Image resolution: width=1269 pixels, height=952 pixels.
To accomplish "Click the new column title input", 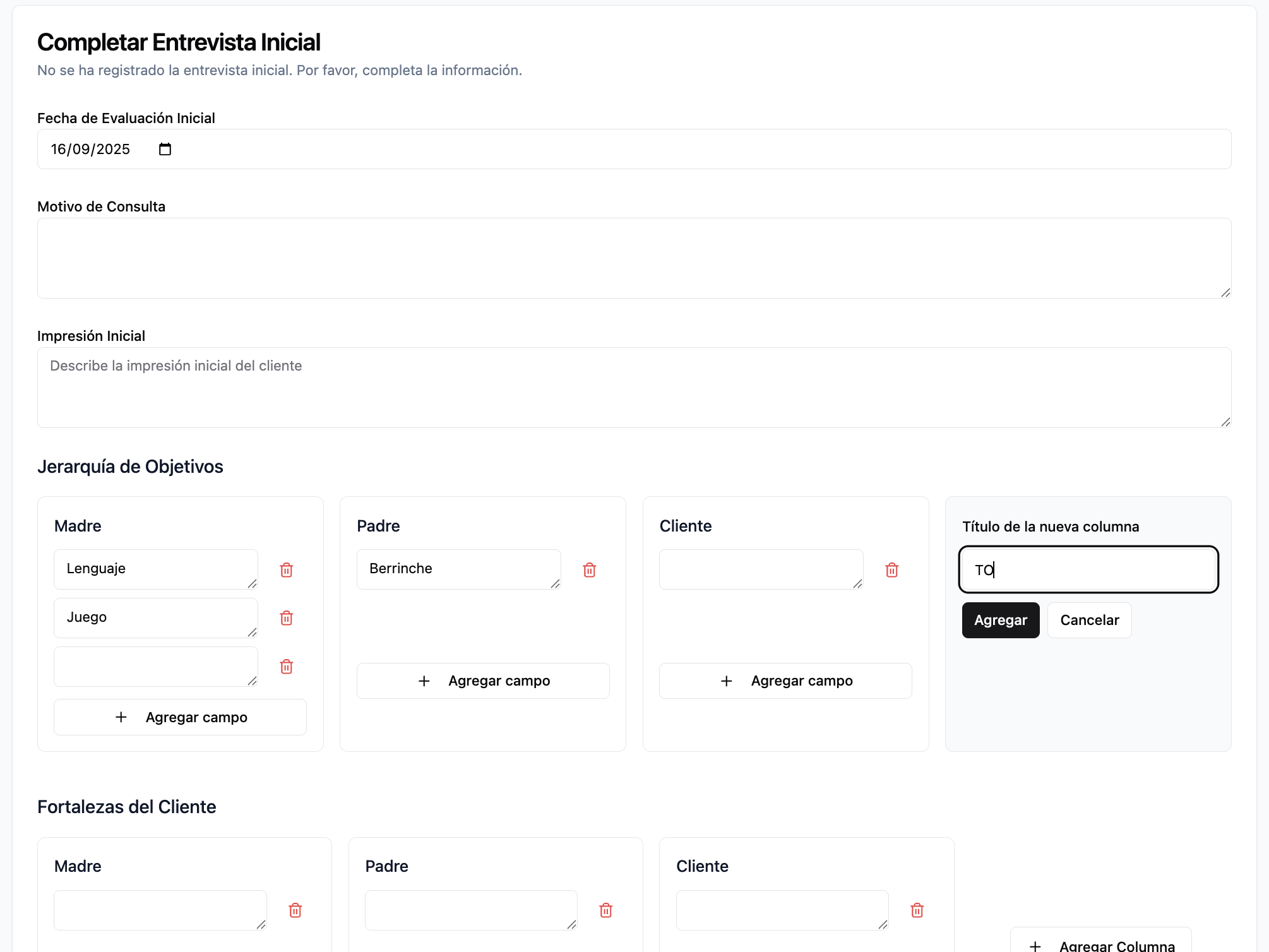I will (1088, 570).
